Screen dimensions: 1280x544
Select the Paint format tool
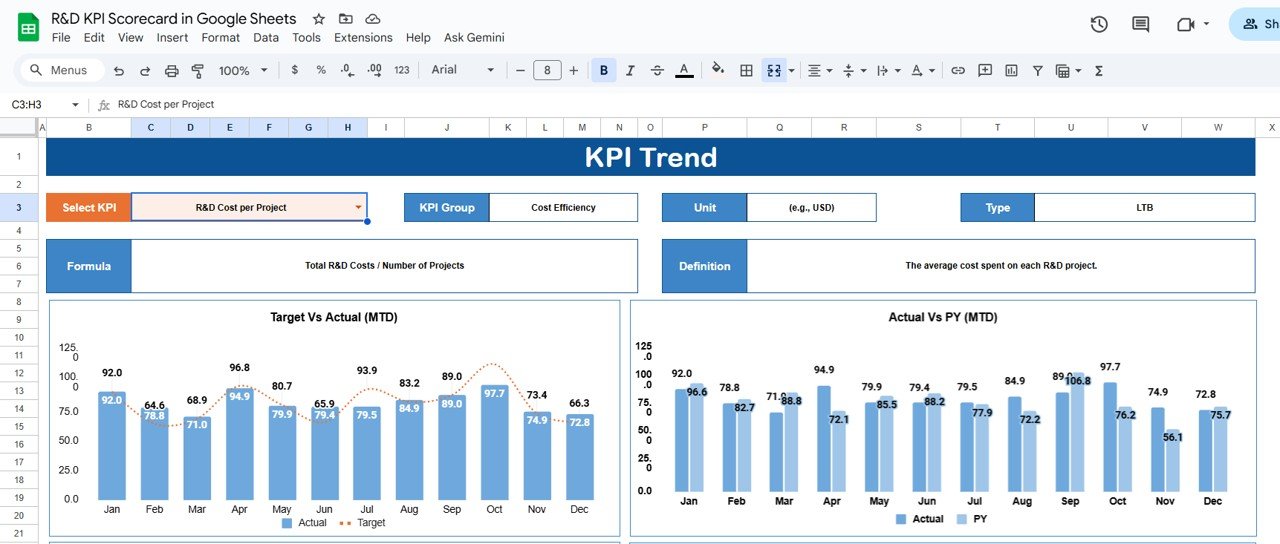tap(197, 71)
